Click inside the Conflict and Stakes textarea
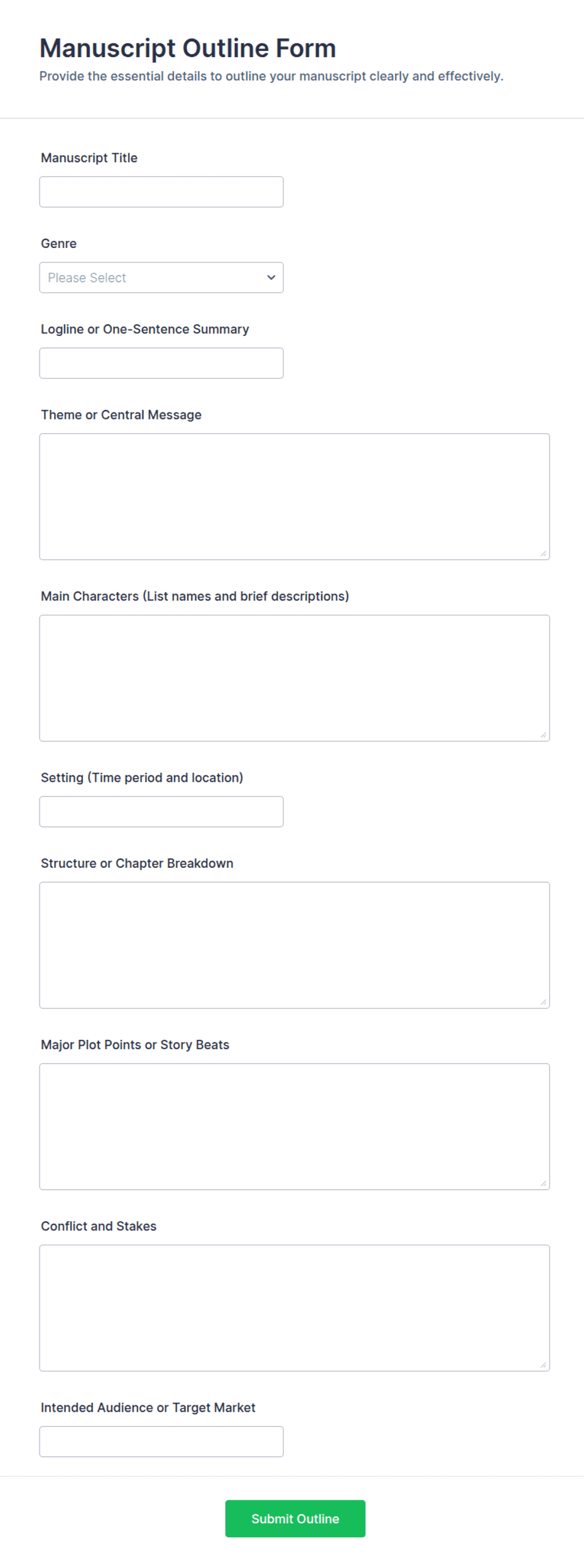The height and width of the screenshot is (1568, 584). tap(295, 1308)
